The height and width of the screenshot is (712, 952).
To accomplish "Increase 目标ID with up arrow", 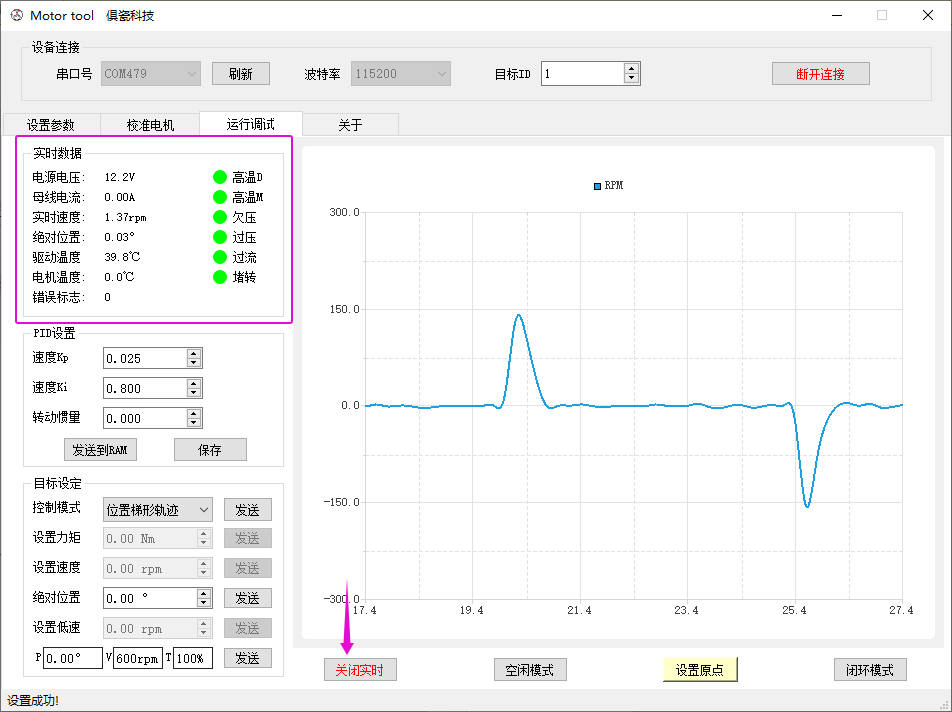I will (631, 68).
